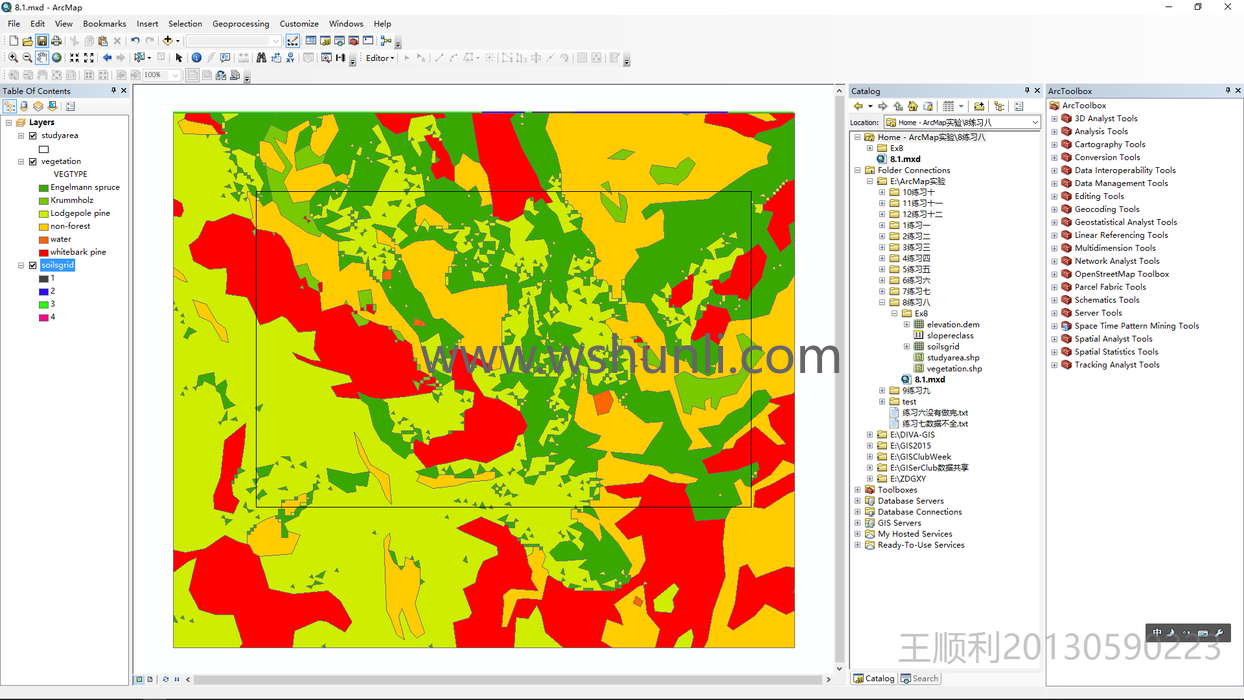Open the Customize menu
The width and height of the screenshot is (1244, 700).
[x=299, y=24]
